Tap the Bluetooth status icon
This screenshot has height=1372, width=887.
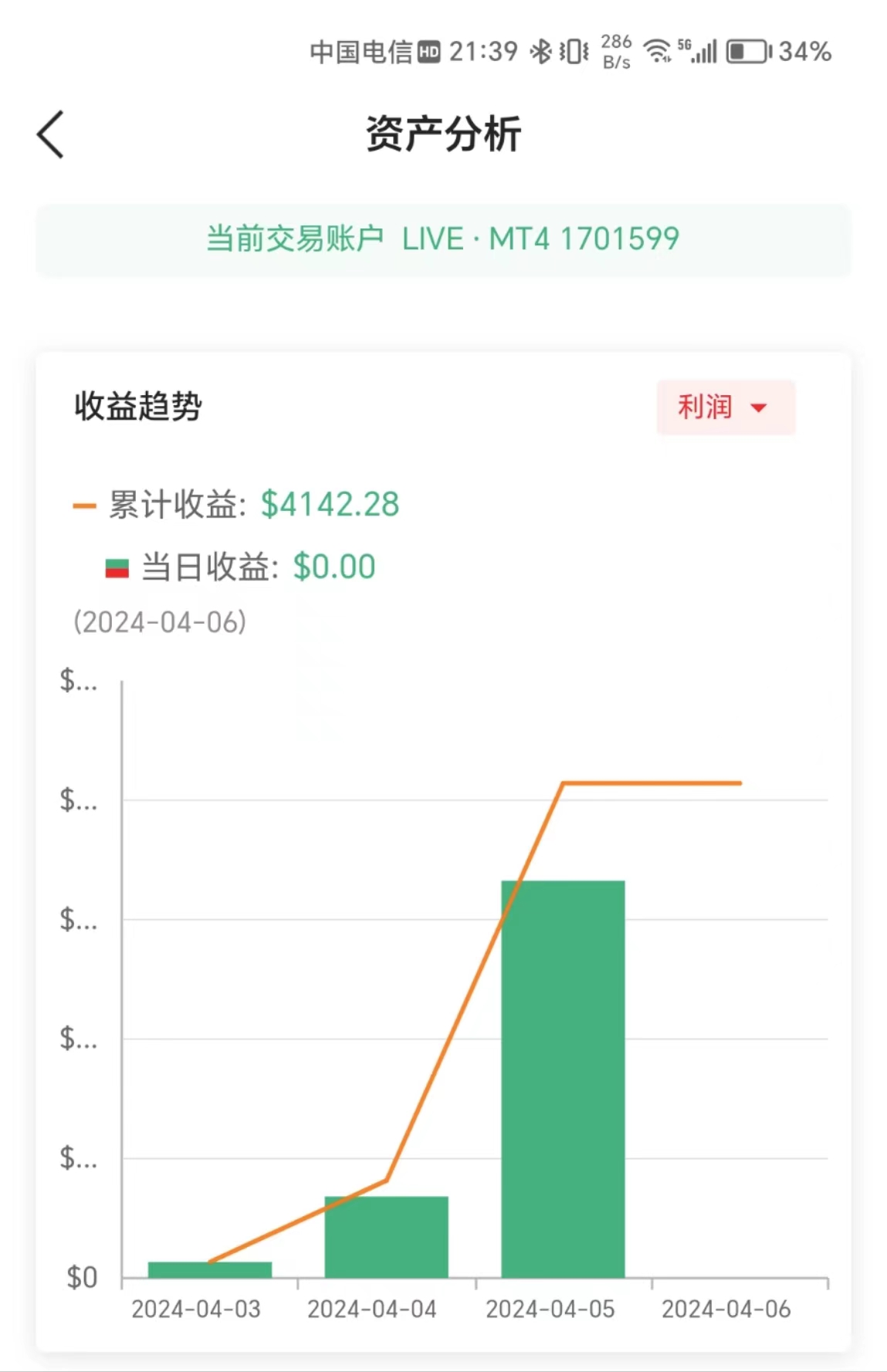pyautogui.click(x=540, y=52)
